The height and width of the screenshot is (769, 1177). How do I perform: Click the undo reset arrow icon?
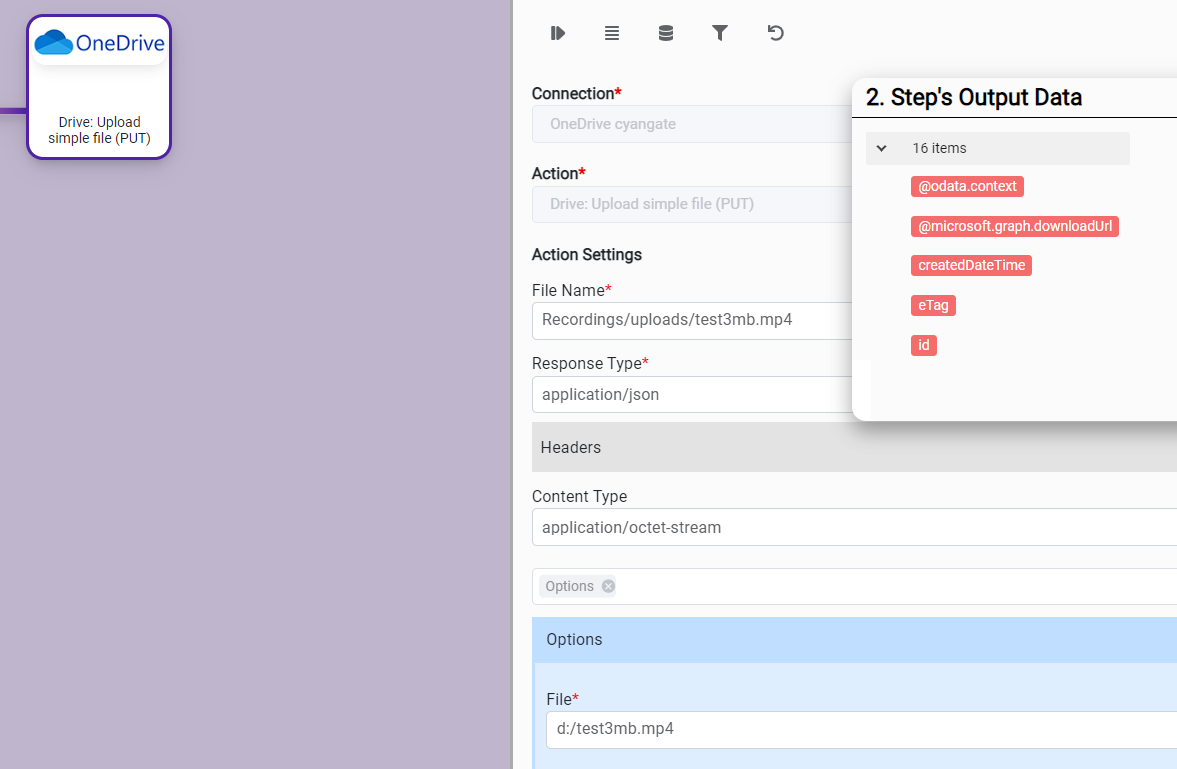775,33
